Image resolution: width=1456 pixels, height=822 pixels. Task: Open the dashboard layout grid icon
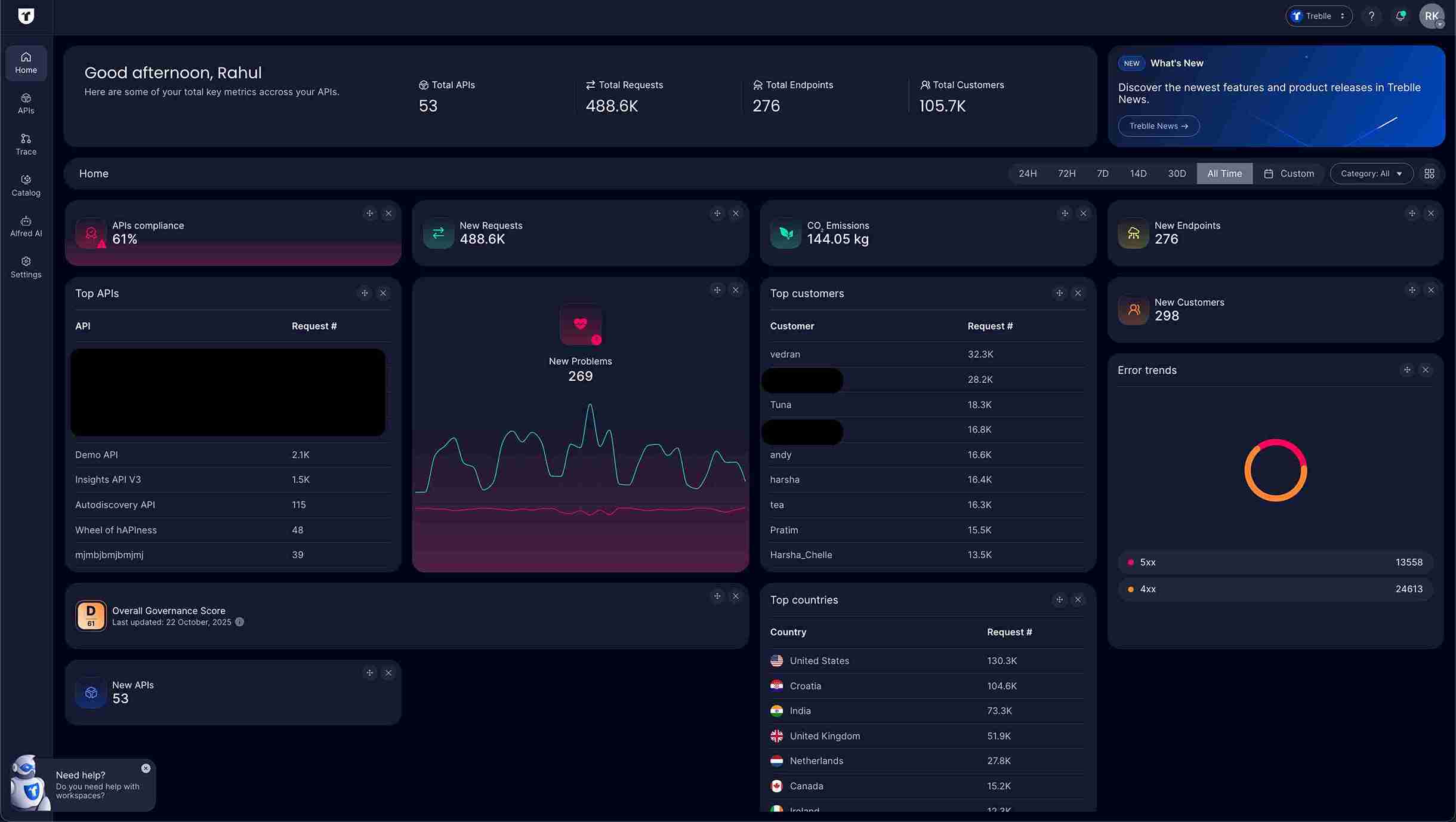(x=1429, y=174)
